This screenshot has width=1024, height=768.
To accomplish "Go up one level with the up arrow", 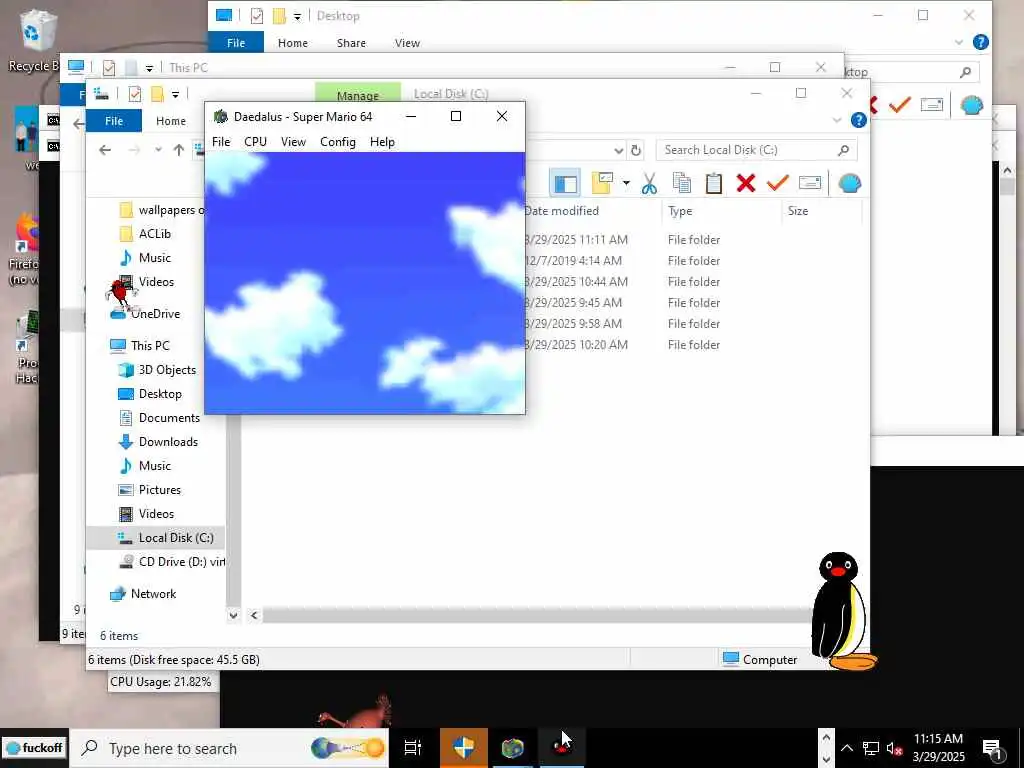I will [178, 150].
